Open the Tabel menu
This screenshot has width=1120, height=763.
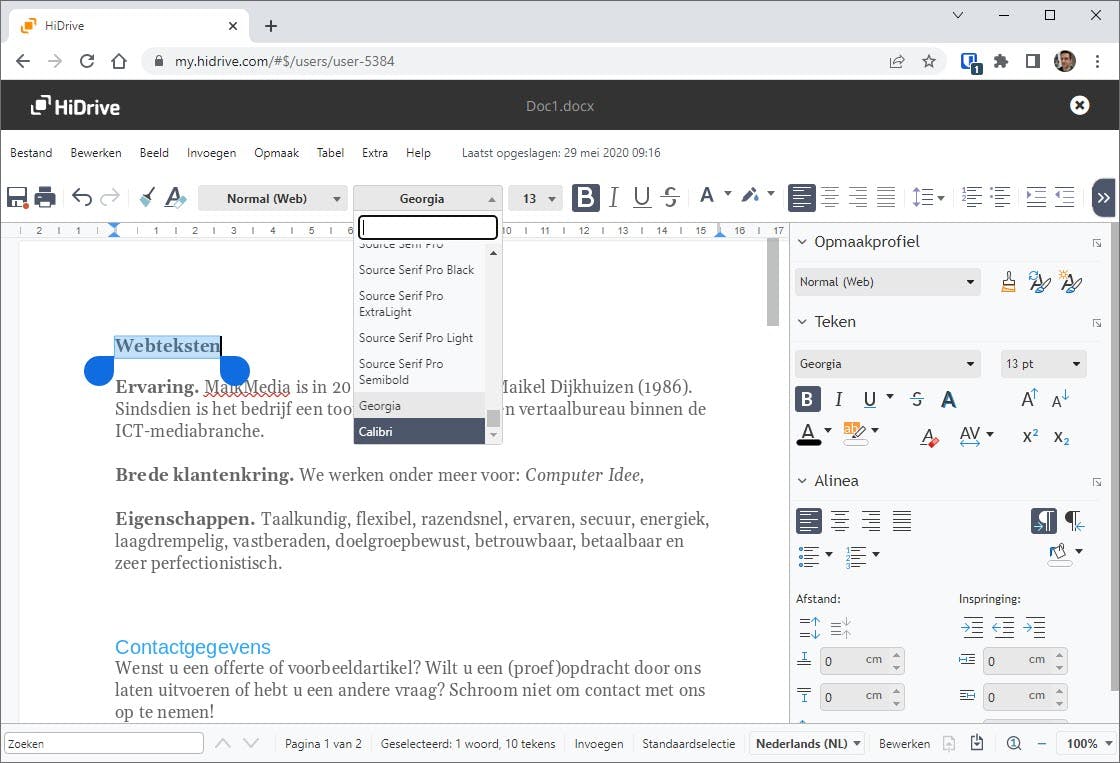pos(330,152)
